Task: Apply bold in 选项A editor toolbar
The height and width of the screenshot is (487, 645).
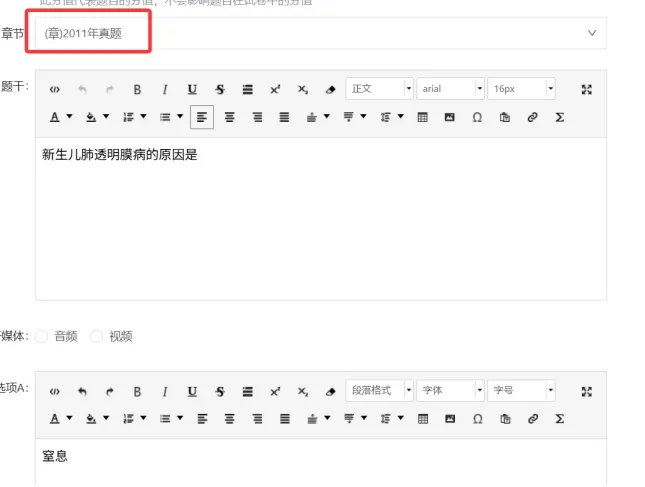Action: [137, 392]
